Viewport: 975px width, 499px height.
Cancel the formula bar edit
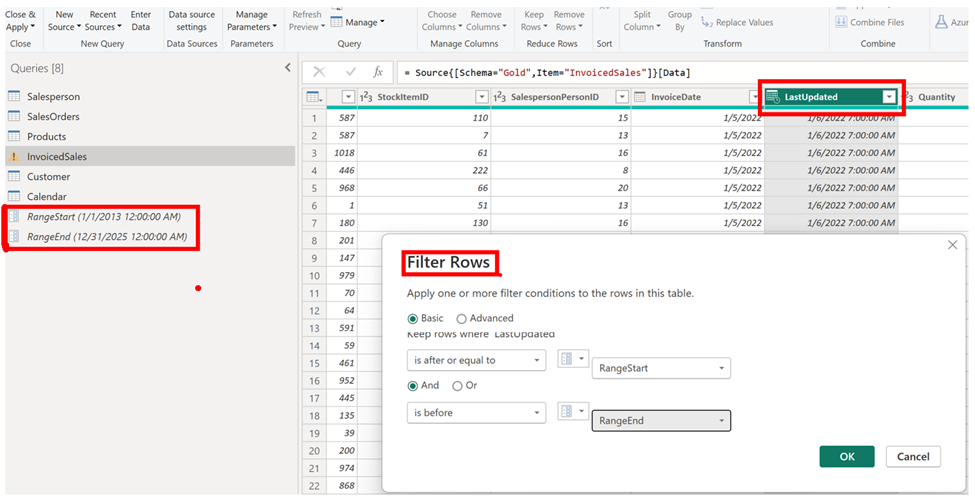point(319,72)
